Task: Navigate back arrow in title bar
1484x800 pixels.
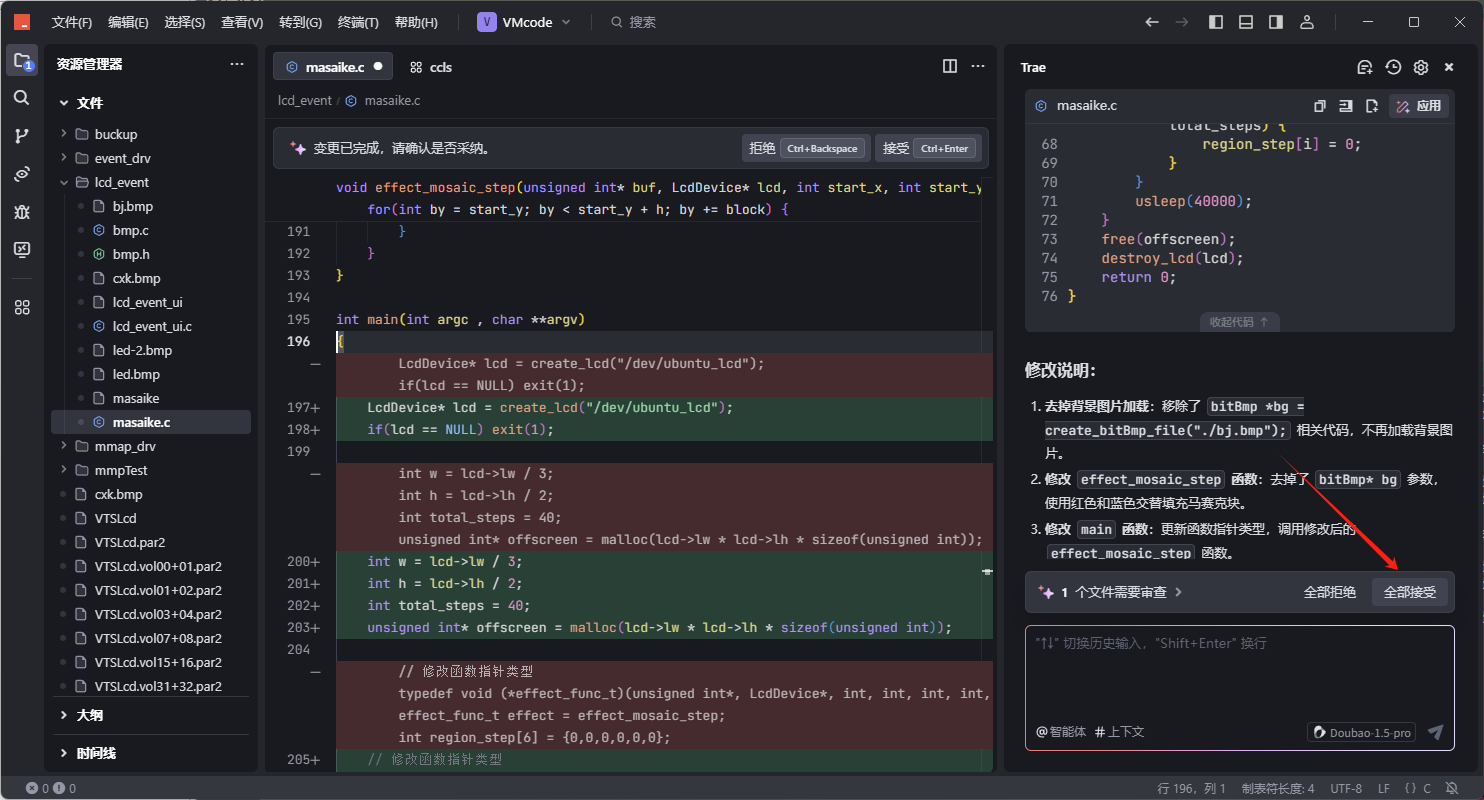Action: click(1152, 22)
